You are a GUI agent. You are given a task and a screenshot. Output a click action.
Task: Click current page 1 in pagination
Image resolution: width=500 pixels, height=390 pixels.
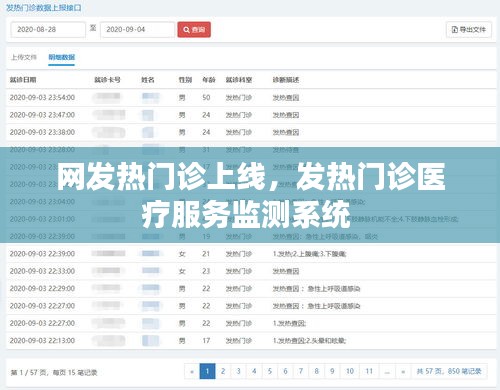click(x=207, y=371)
